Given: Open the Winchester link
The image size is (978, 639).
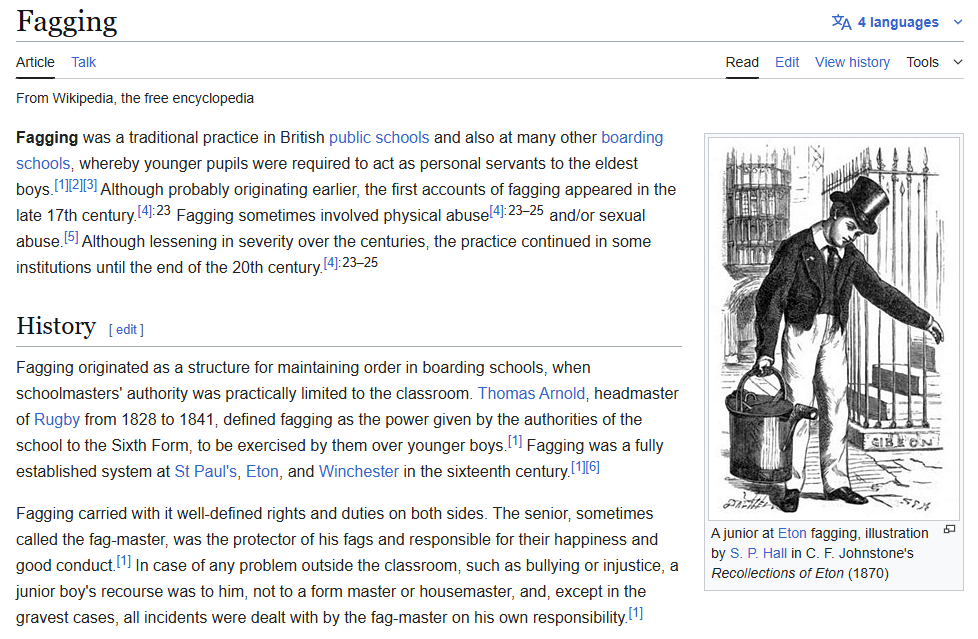Looking at the screenshot, I should (359, 471).
